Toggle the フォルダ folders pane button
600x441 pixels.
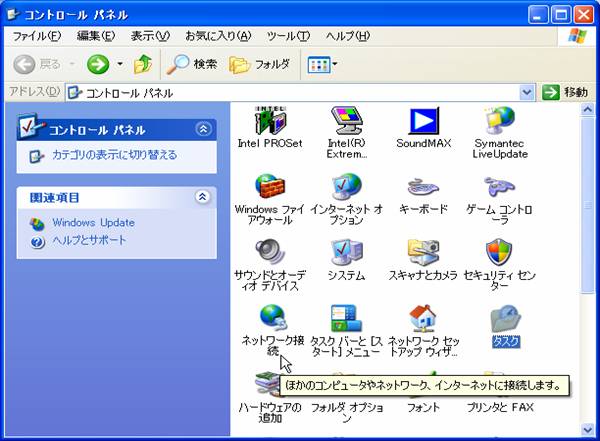(x=259, y=64)
